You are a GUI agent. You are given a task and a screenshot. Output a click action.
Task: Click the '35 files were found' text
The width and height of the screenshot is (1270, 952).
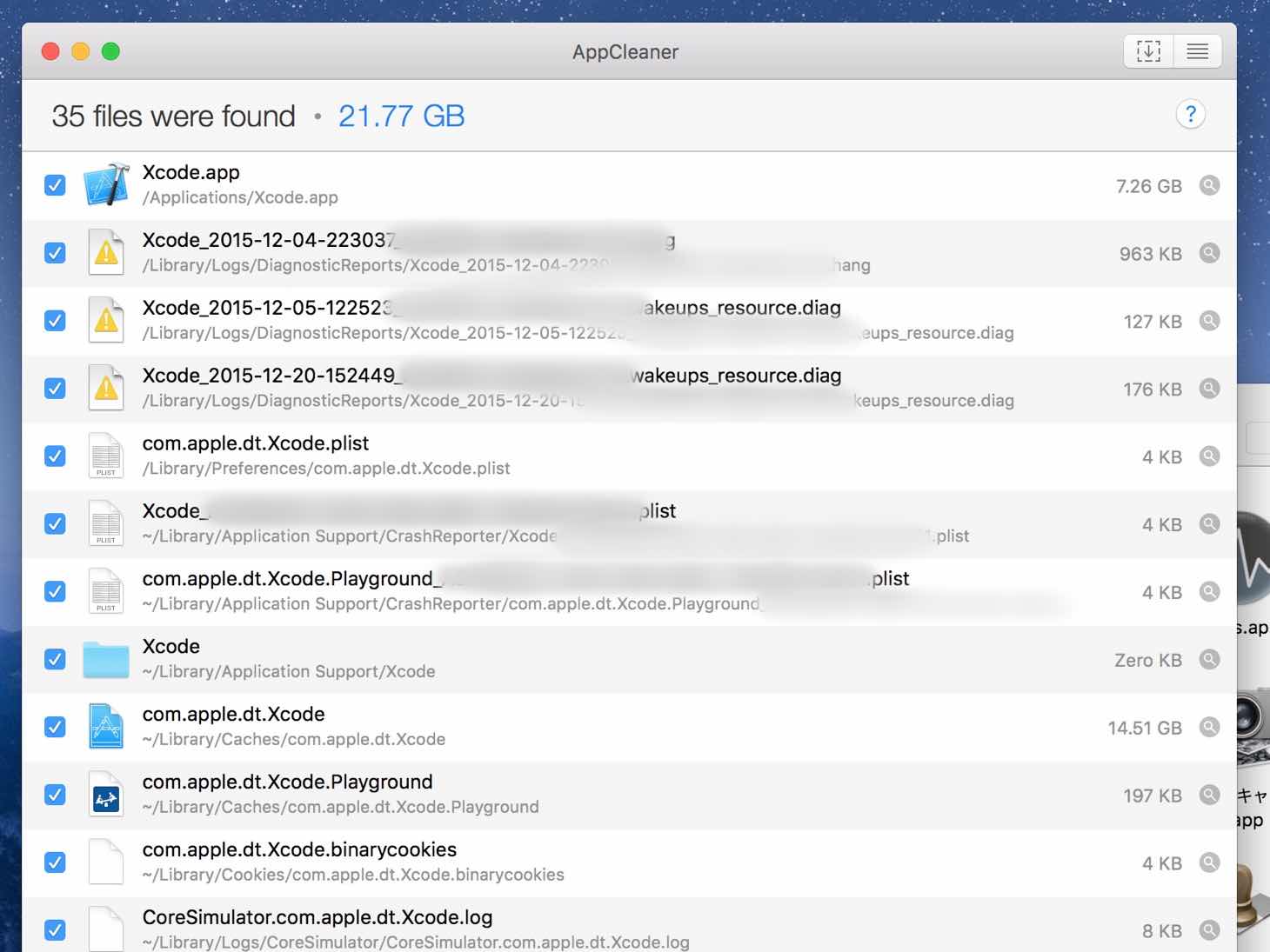[173, 116]
